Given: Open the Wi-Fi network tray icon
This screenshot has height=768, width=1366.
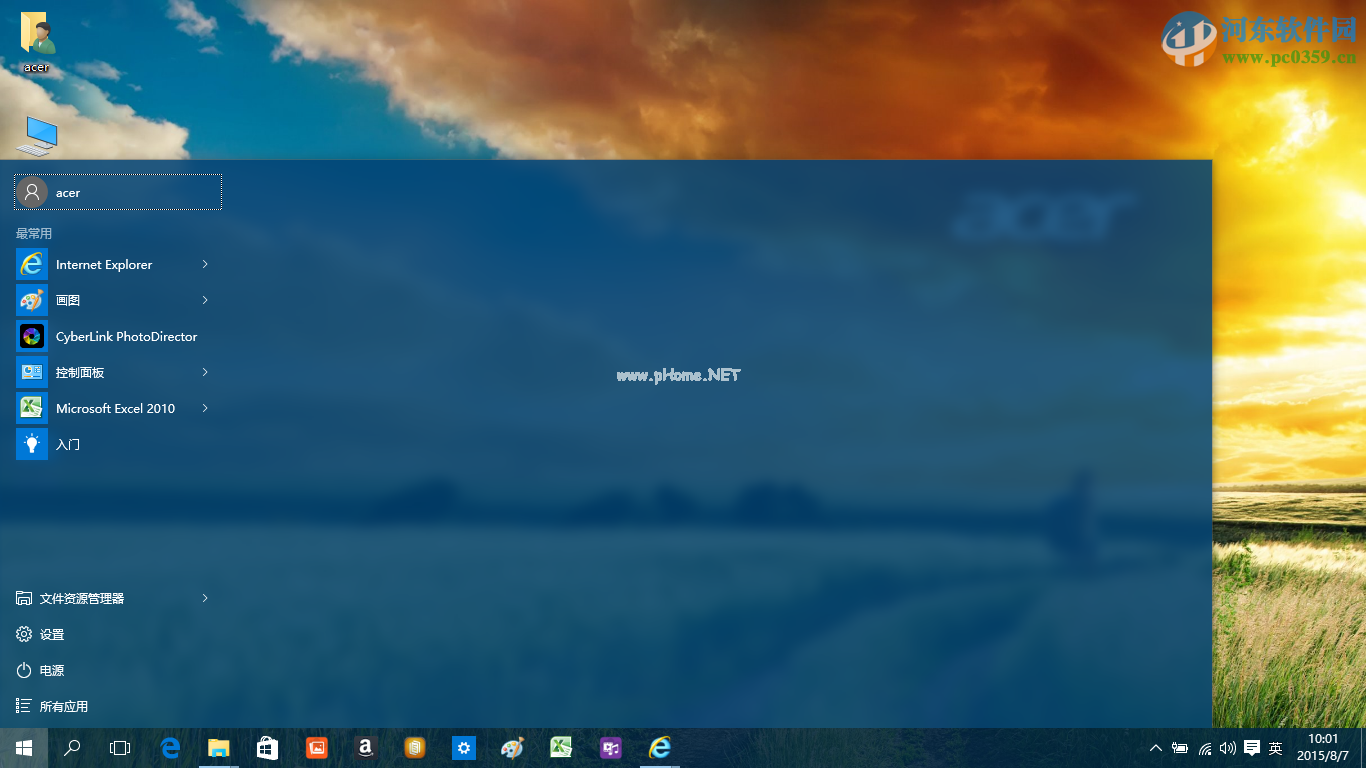Looking at the screenshot, I should [x=1205, y=748].
